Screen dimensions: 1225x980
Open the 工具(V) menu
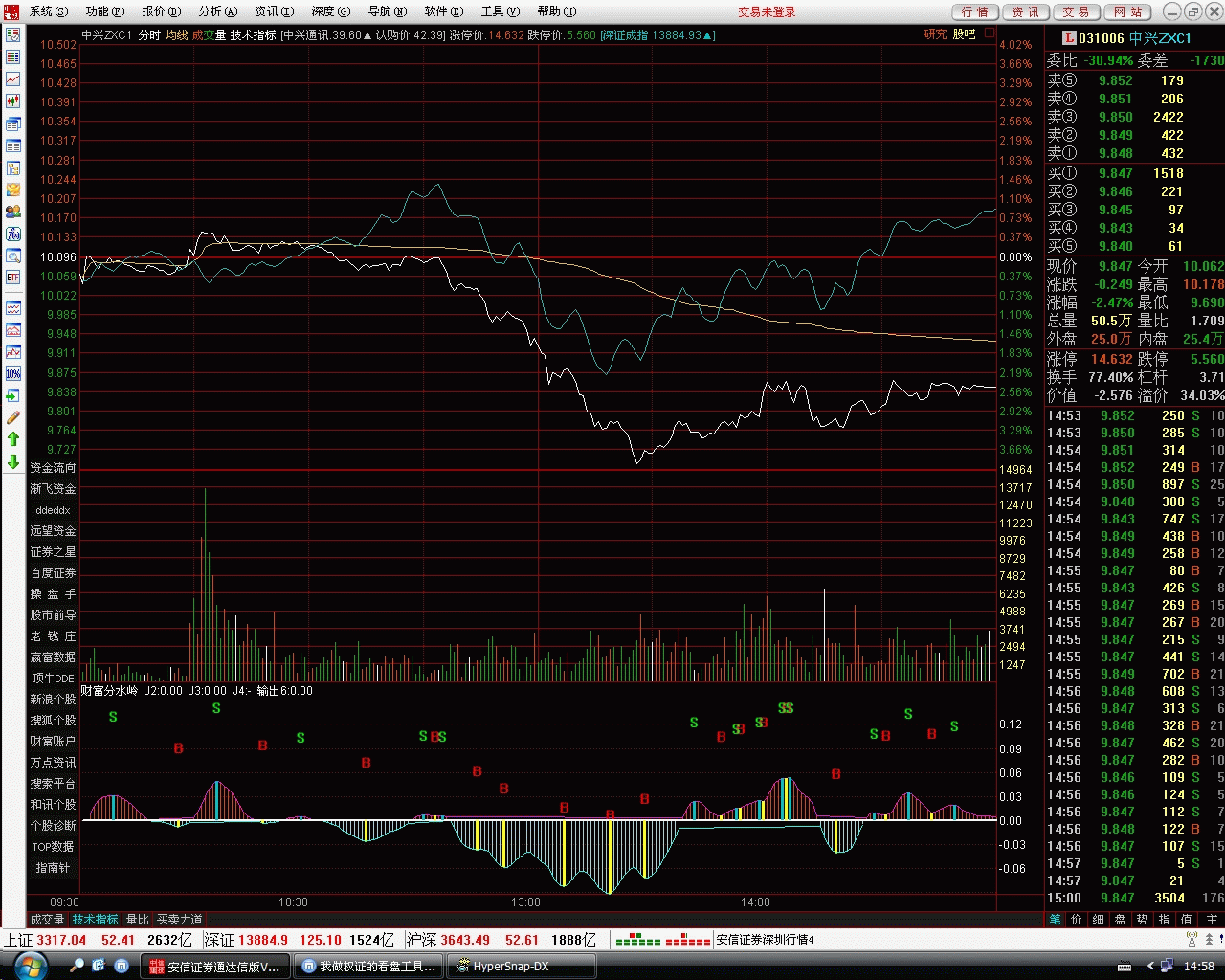click(x=500, y=11)
